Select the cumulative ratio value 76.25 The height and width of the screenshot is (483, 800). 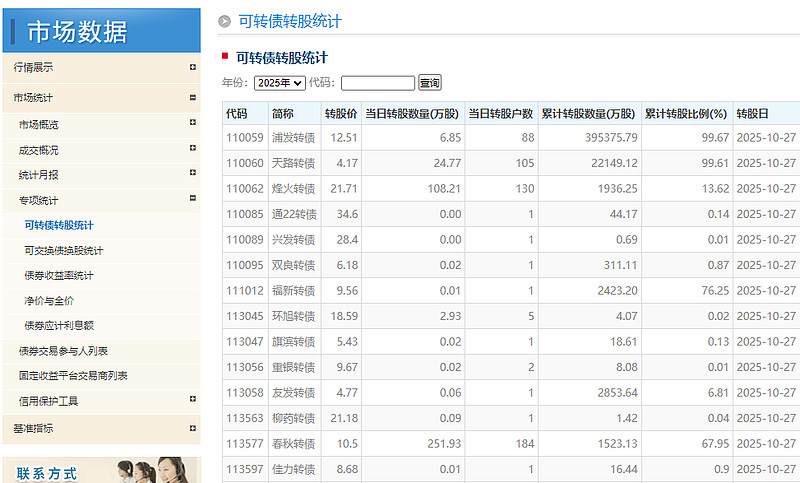click(715, 291)
